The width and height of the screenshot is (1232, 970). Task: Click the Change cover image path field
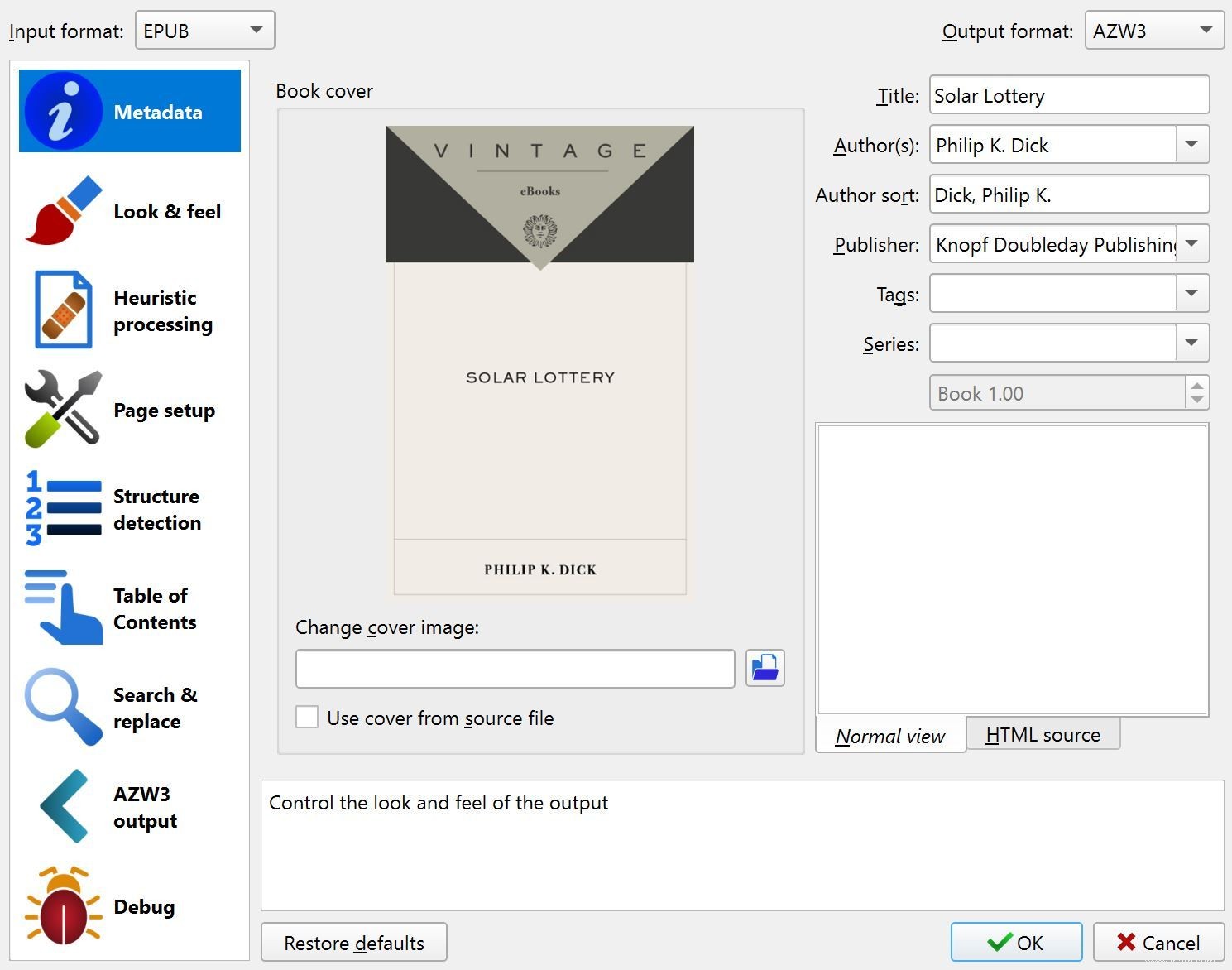coord(515,669)
